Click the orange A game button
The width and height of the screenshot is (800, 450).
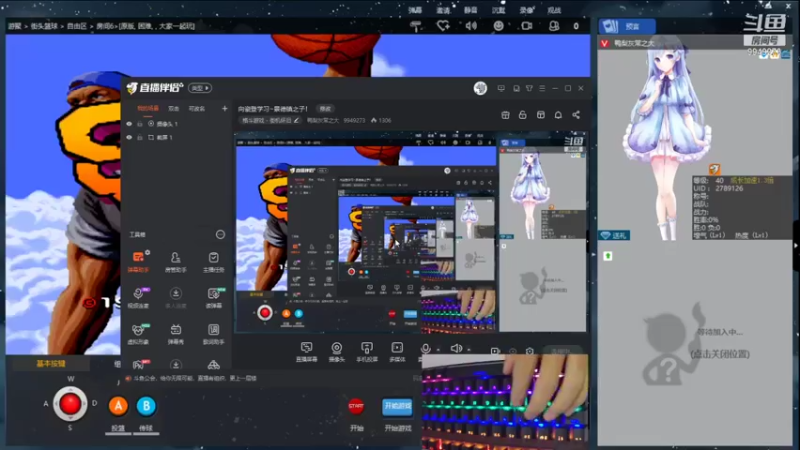(x=118, y=406)
